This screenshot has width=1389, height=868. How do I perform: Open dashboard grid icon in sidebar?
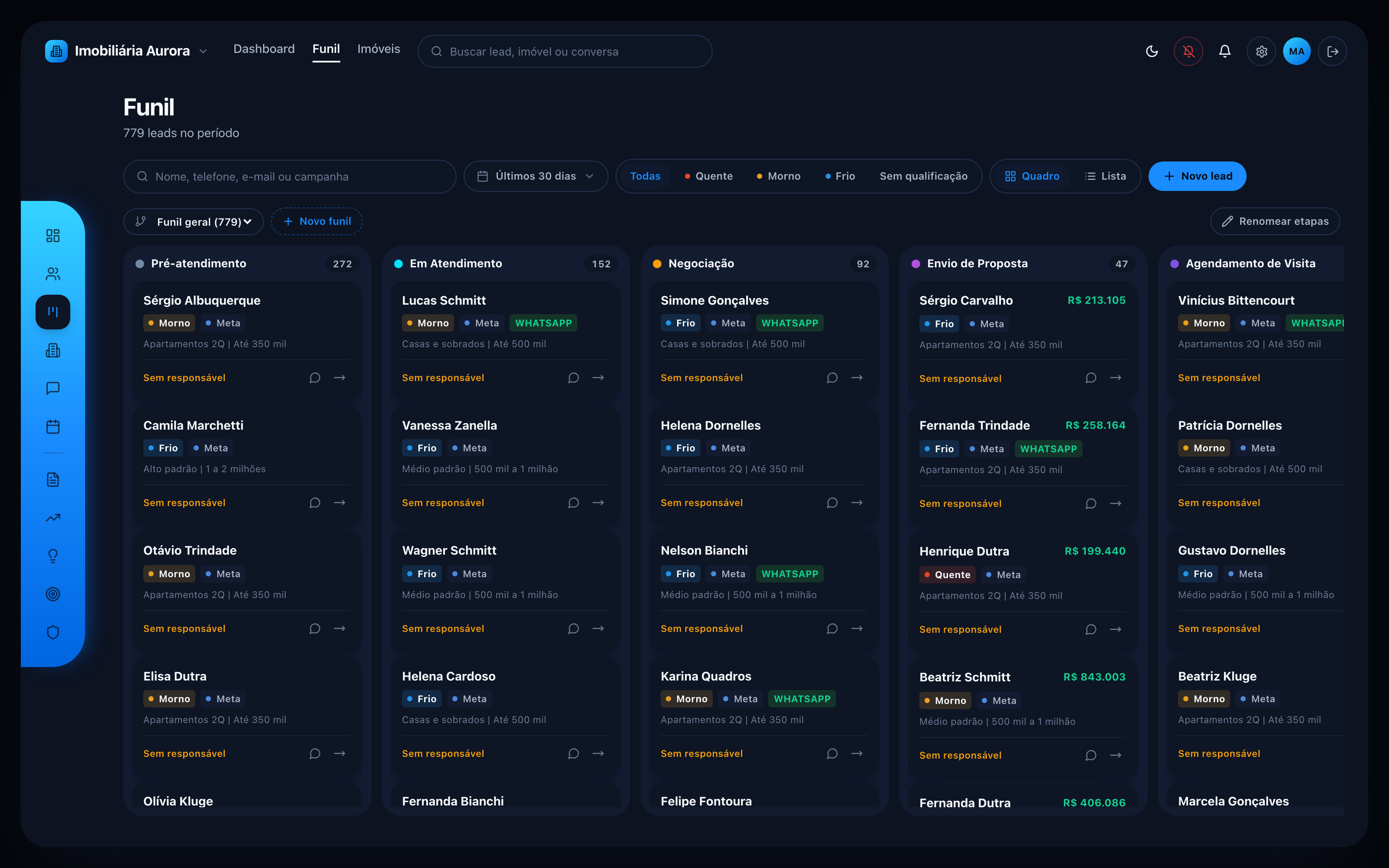pos(53,235)
